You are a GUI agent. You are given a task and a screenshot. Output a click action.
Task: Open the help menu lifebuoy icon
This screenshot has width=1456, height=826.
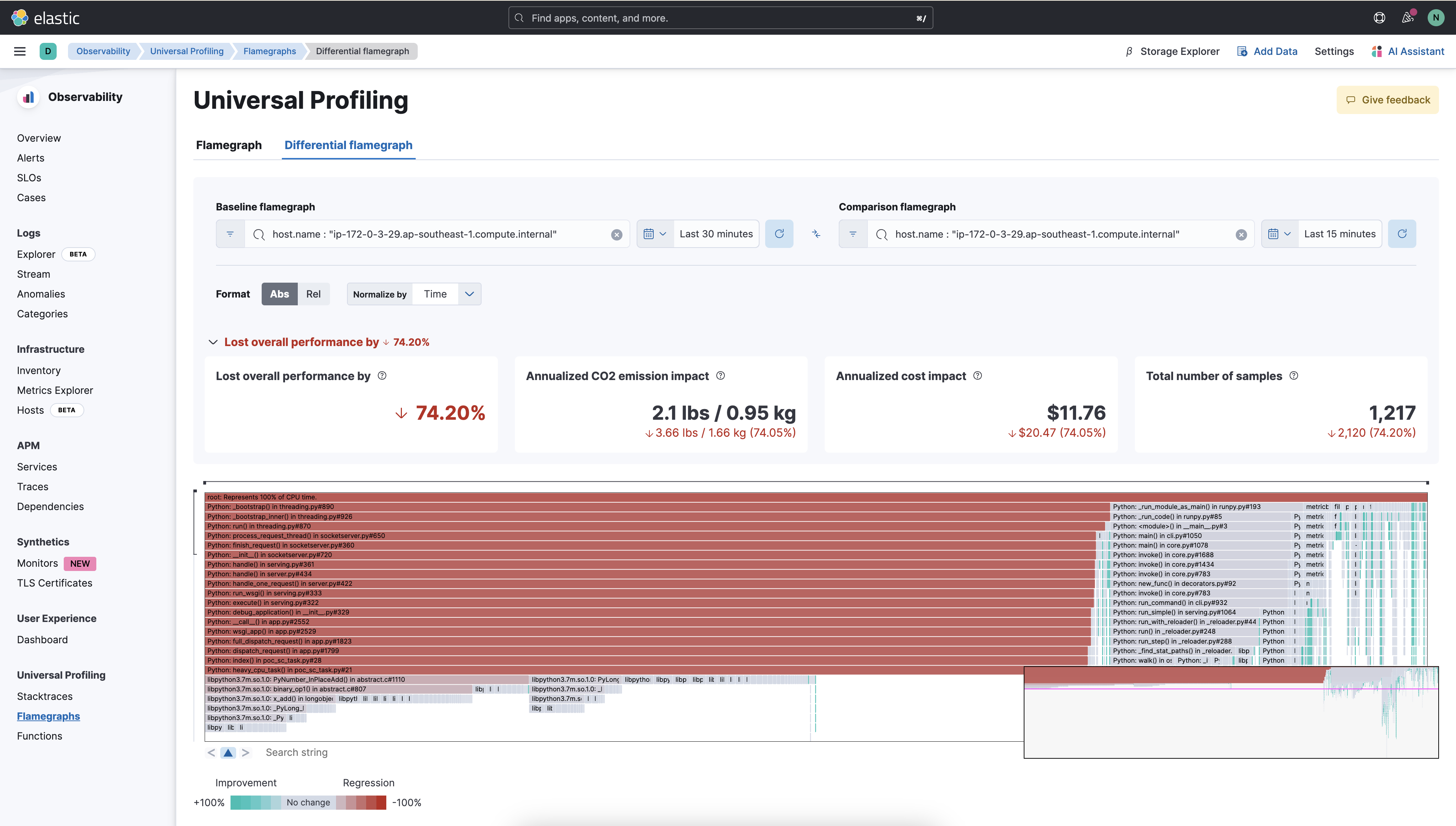pos(1380,18)
